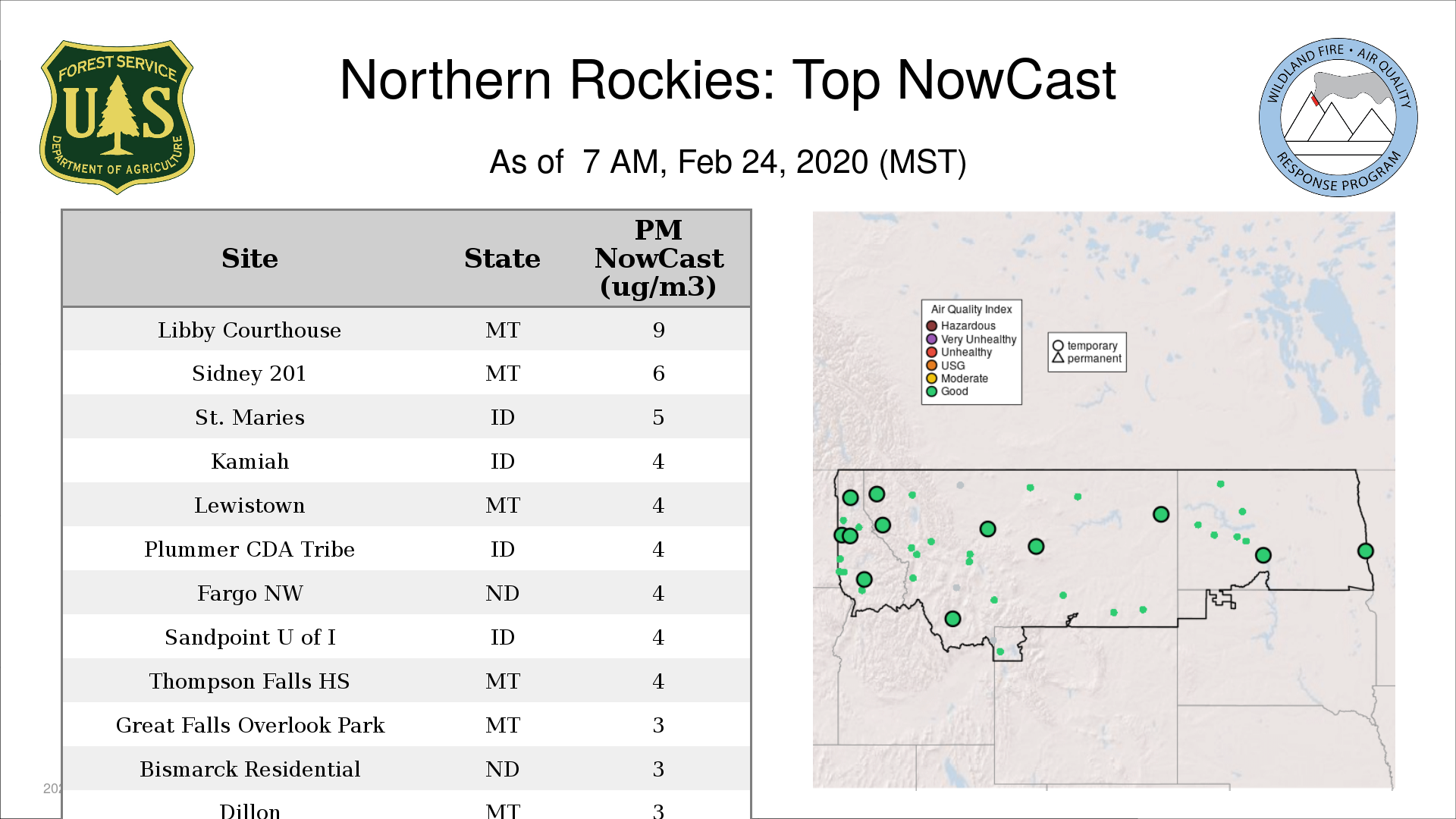The image size is (1456, 819).
Task: Select the Sidney 201 site name
Action: pos(249,373)
